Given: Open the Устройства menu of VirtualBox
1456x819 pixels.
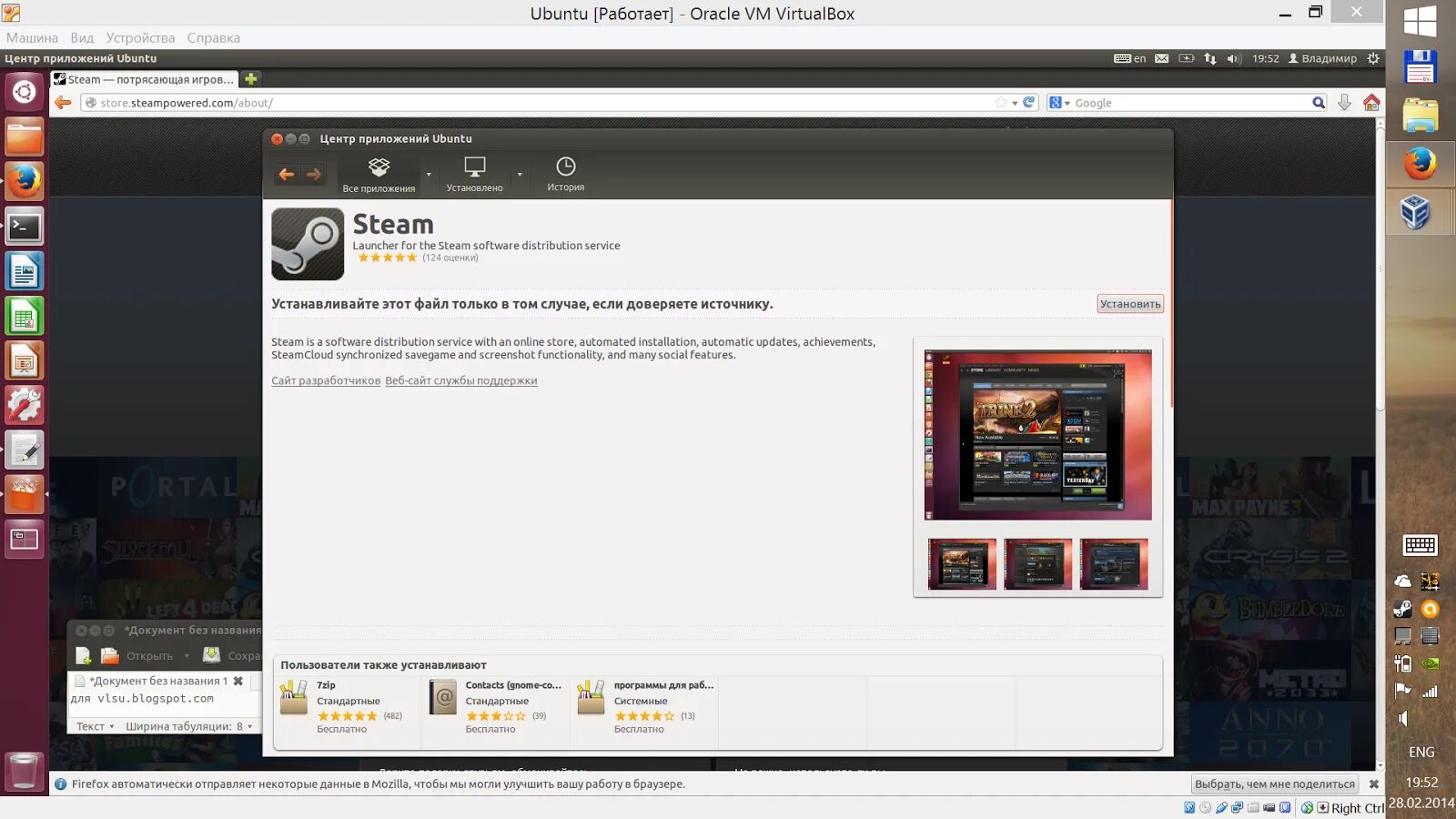Looking at the screenshot, I should tap(140, 38).
